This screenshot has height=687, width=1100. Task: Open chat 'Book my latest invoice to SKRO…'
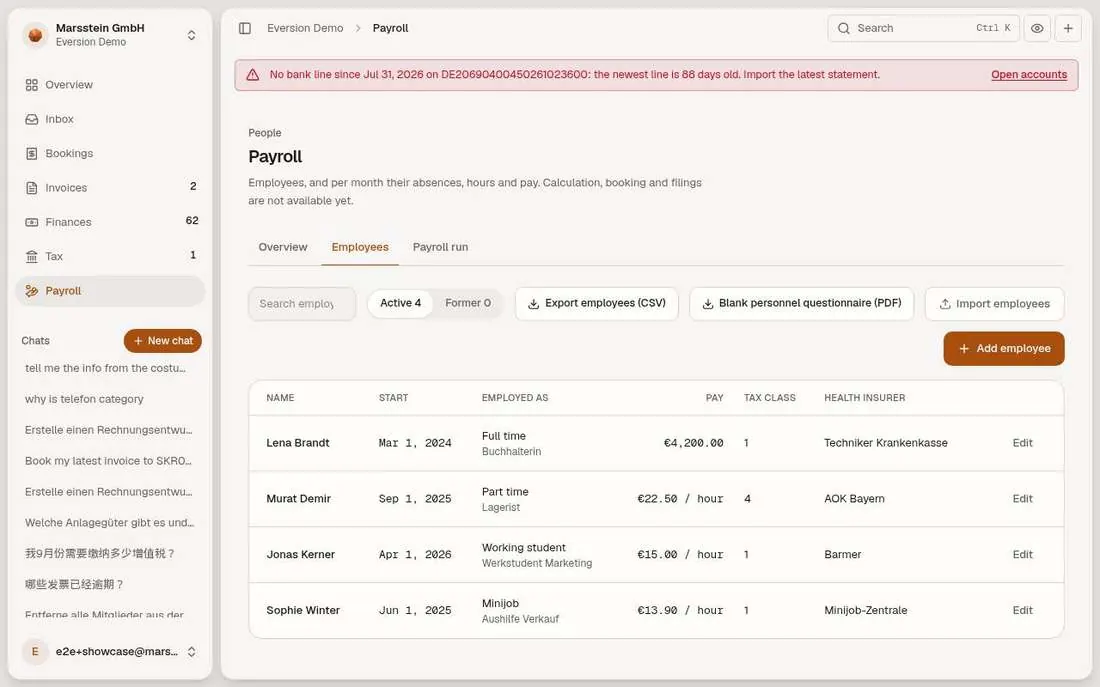(x=108, y=460)
